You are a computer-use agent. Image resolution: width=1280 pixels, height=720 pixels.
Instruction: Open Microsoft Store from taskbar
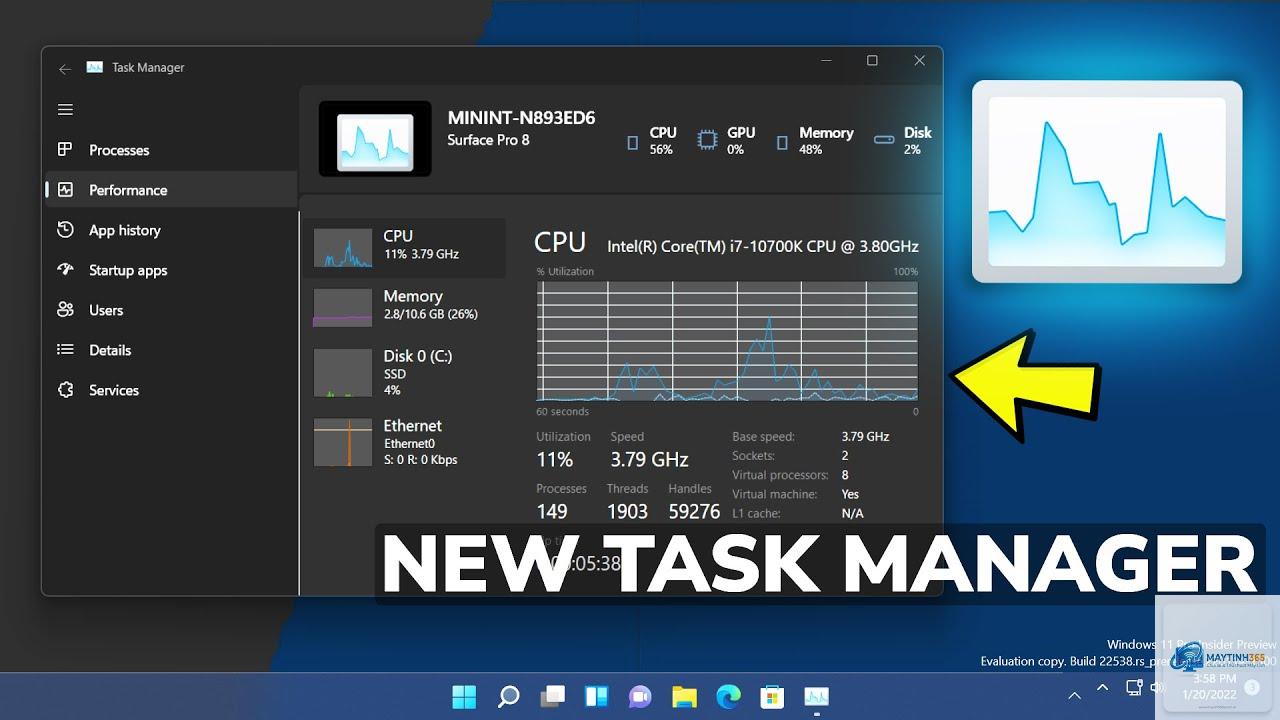[x=772, y=696]
